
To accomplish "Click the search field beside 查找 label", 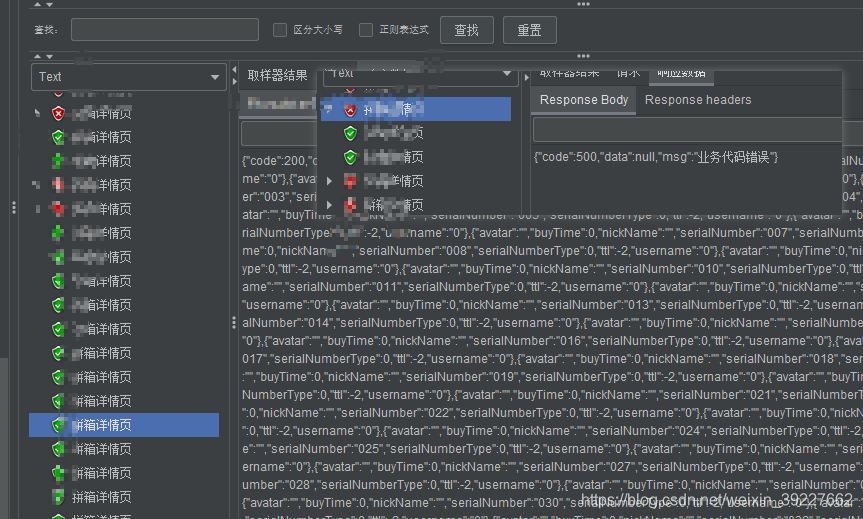I will click(165, 30).
